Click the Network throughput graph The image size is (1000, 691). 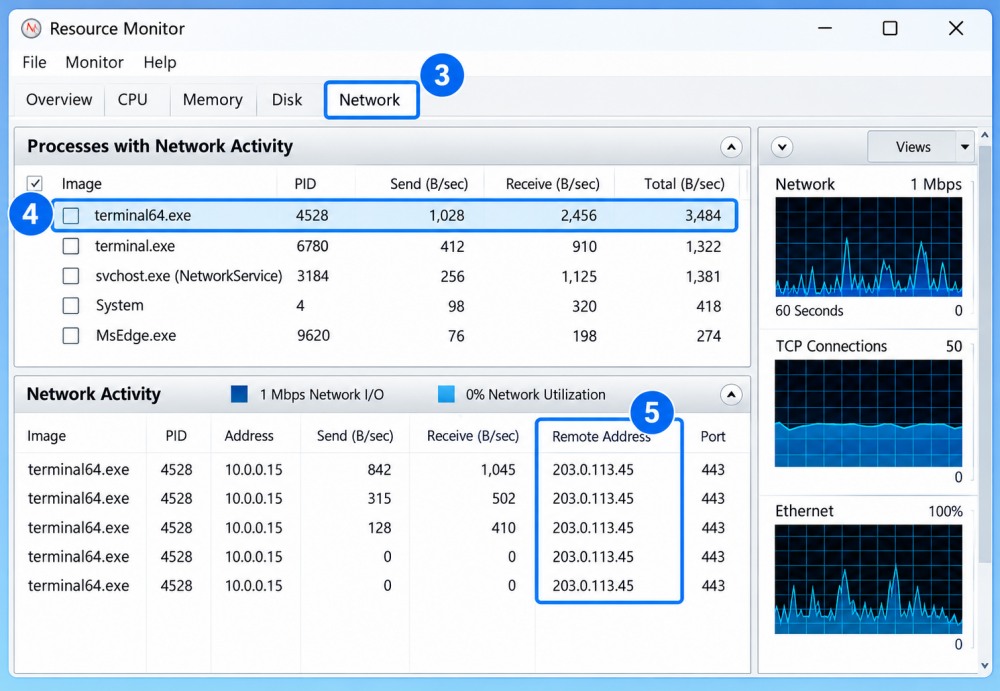[x=869, y=247]
